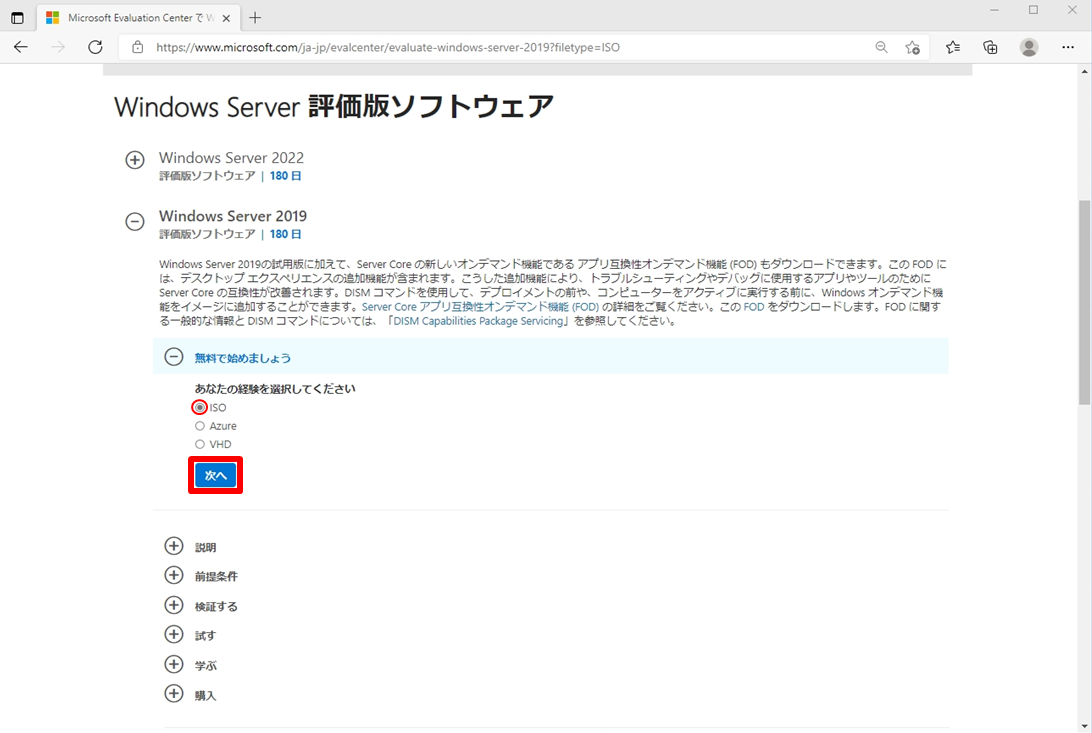The image size is (1092, 733).
Task: View site information lock icon
Action: [138, 47]
